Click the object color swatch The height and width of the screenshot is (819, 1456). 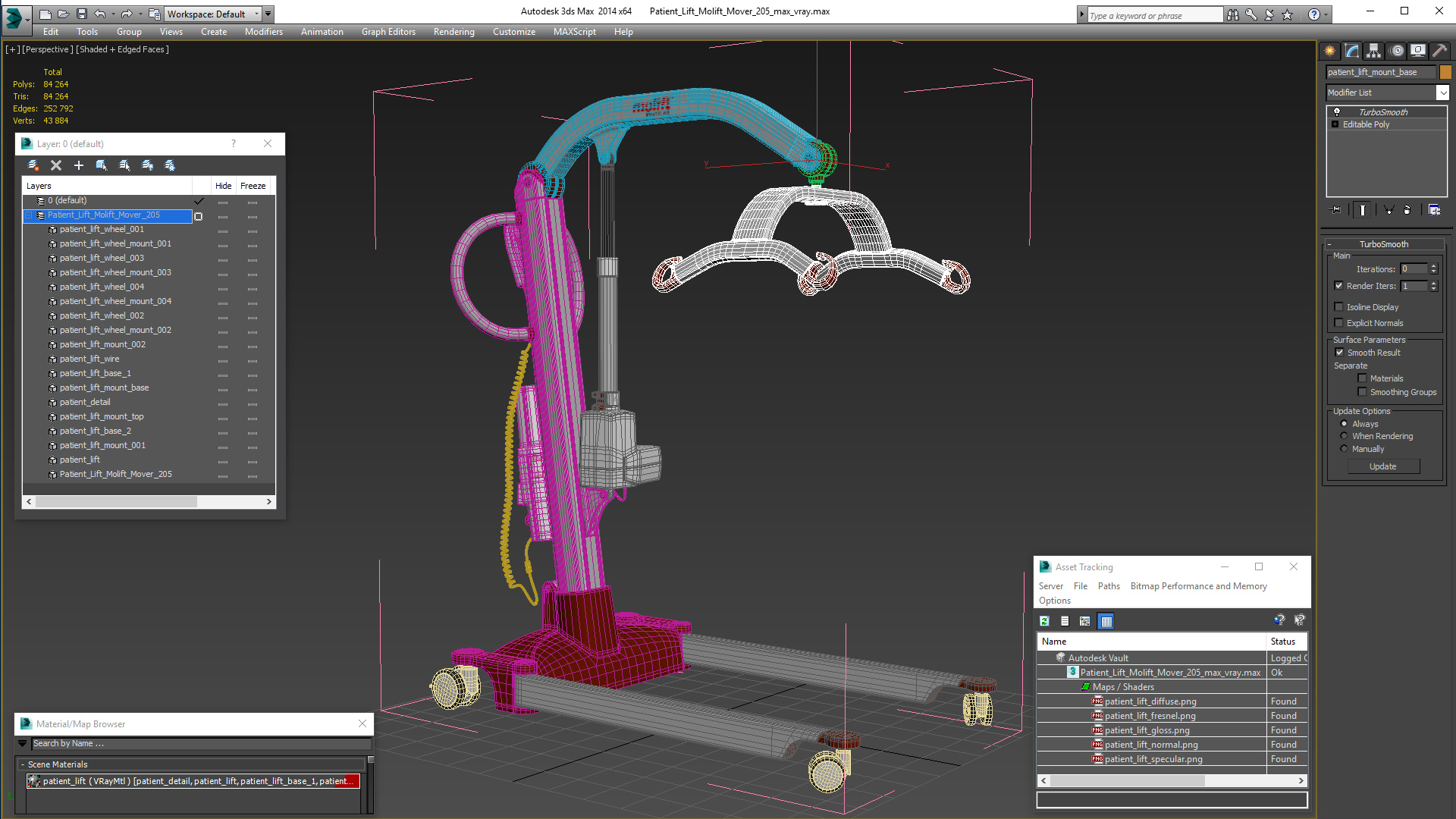(1445, 72)
